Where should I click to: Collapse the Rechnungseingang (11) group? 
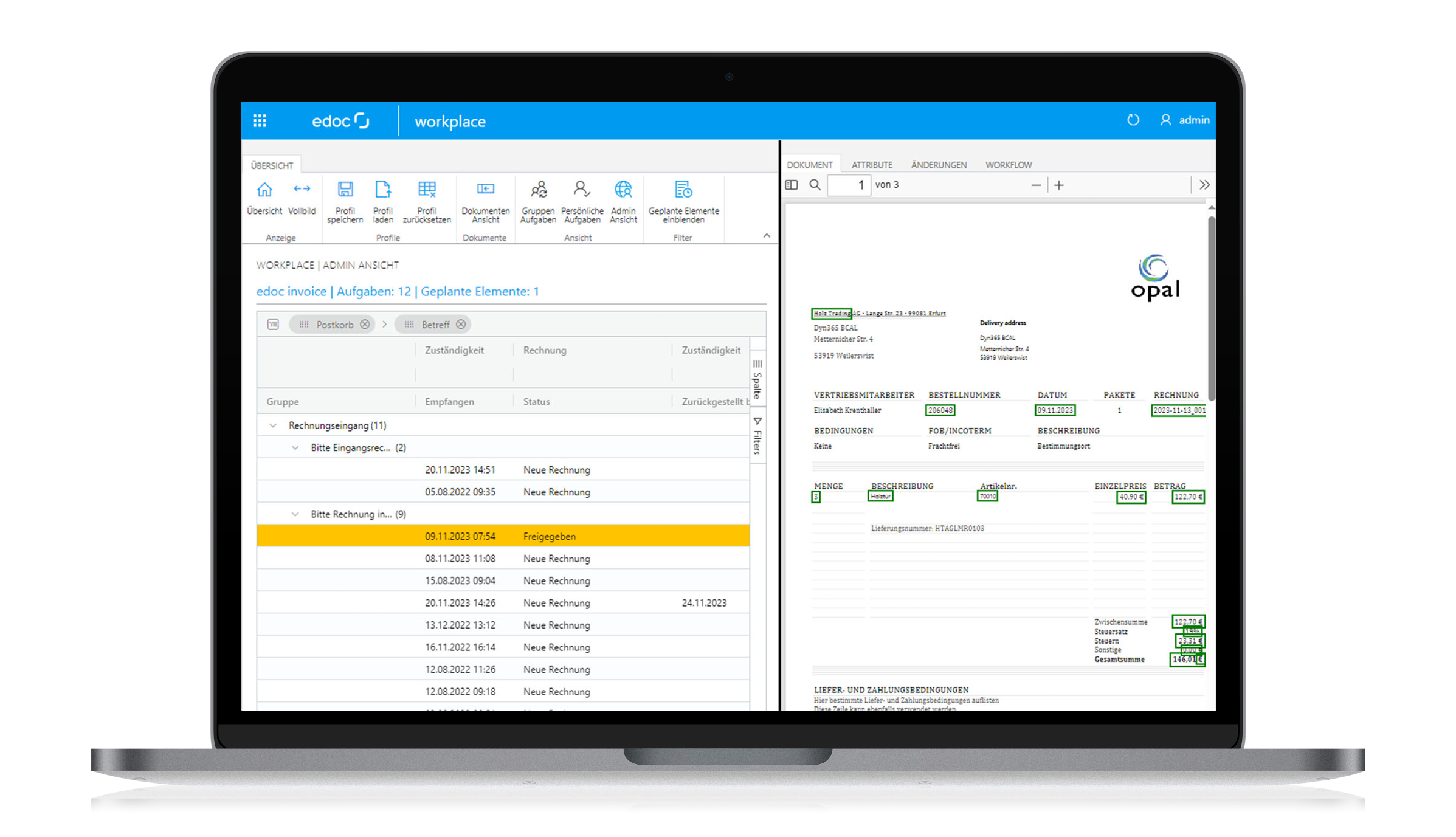(x=273, y=425)
